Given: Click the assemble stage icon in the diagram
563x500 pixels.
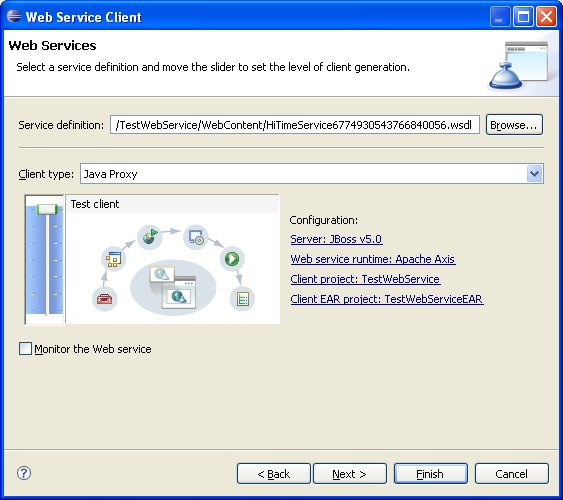Looking at the screenshot, I should pos(113,259).
